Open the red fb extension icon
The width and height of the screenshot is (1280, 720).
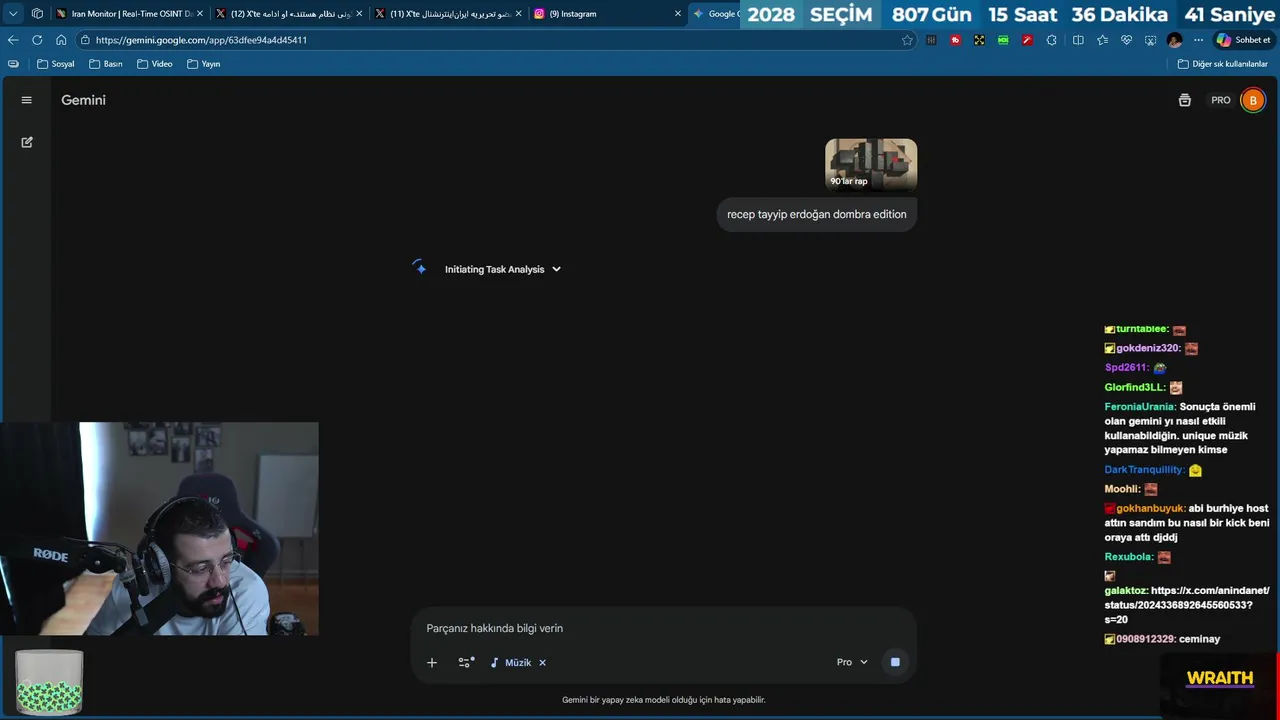(956, 40)
